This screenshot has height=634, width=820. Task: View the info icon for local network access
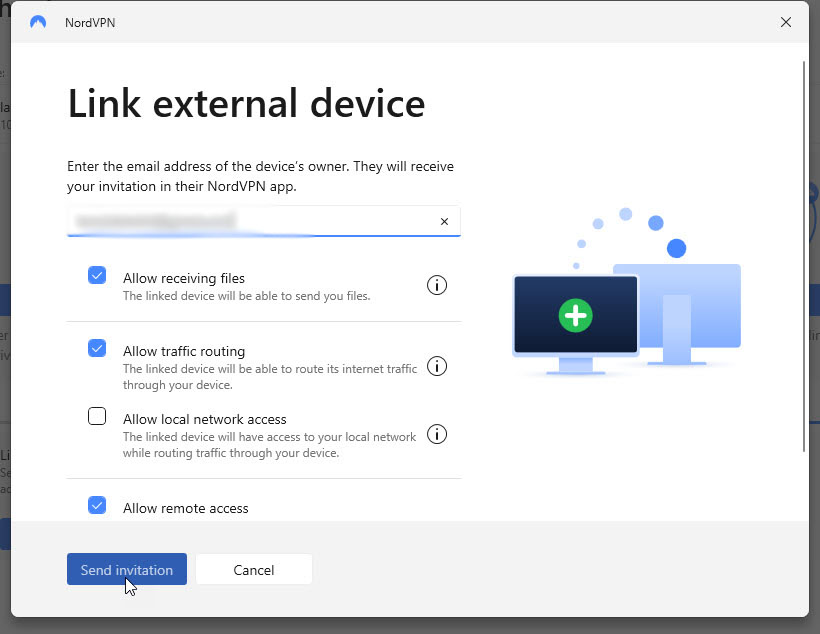point(437,434)
